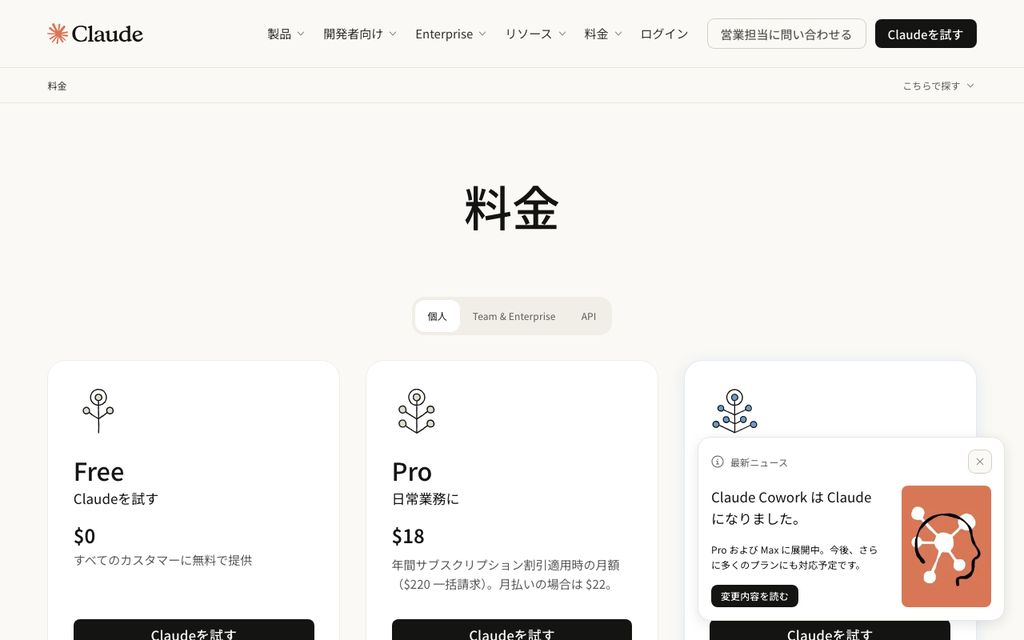The width and height of the screenshot is (1024, 640).
Task: Click the 変更内容を読む button
Action: tap(754, 596)
